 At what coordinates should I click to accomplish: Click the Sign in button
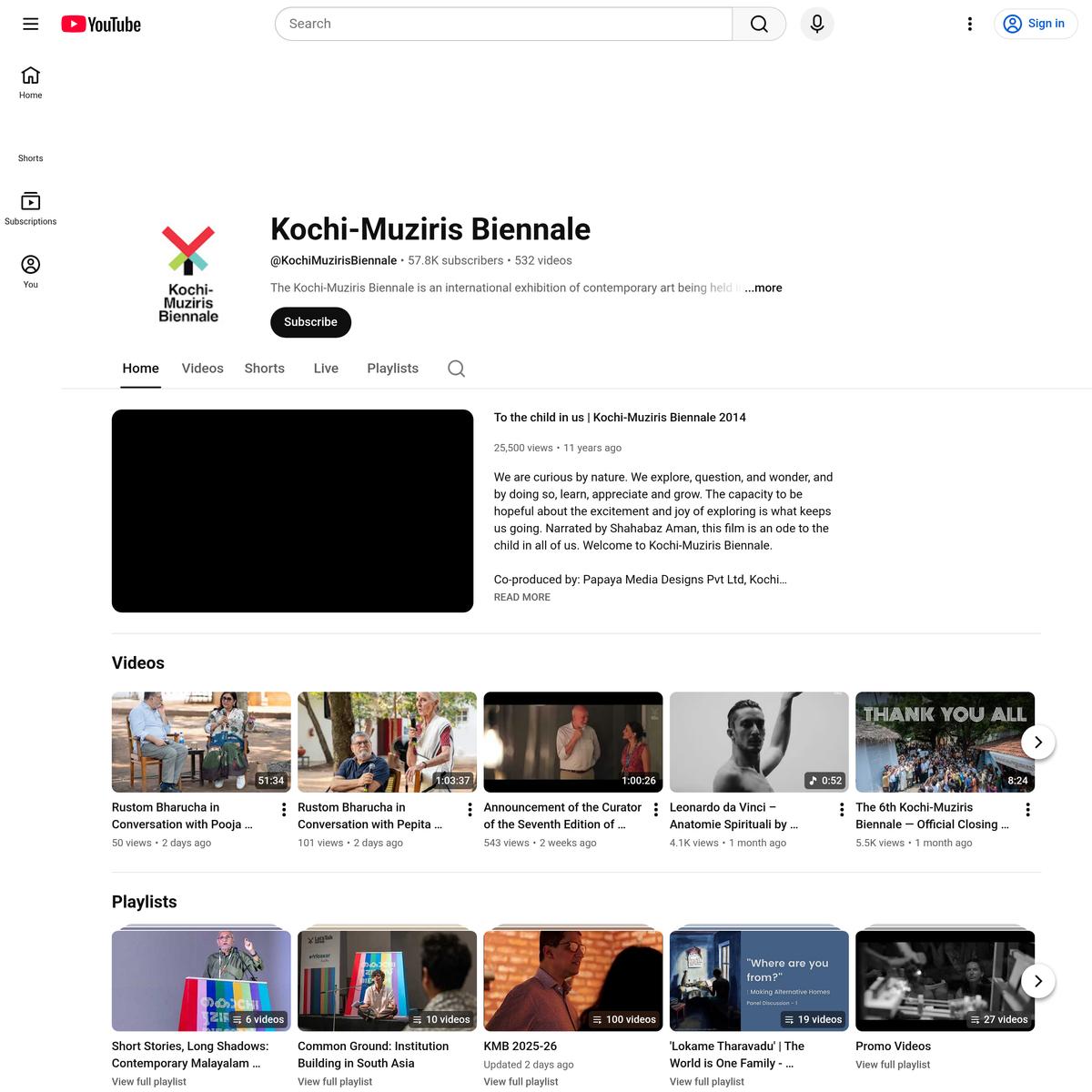[x=1036, y=24]
